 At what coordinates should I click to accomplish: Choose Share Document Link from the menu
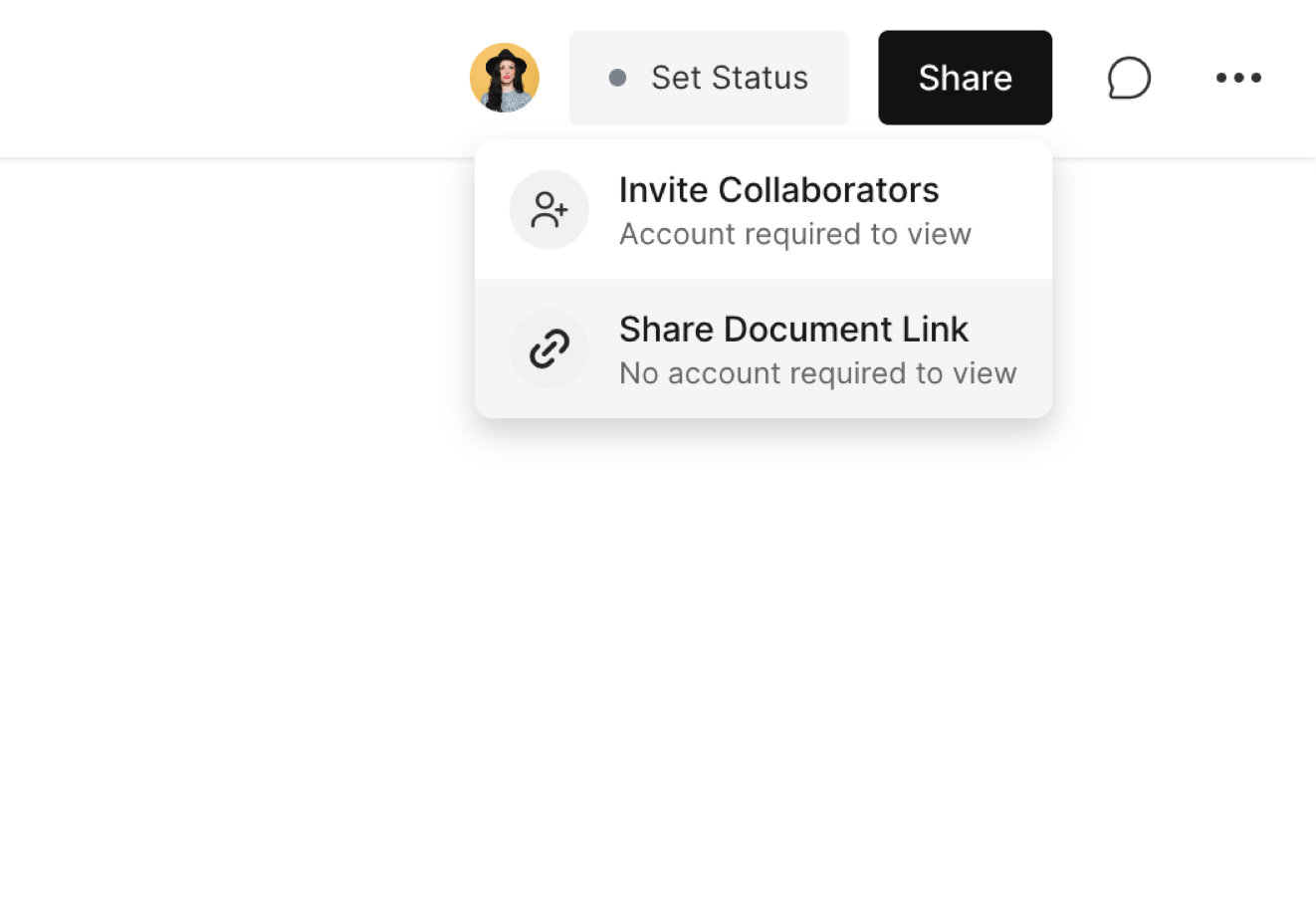(x=763, y=349)
